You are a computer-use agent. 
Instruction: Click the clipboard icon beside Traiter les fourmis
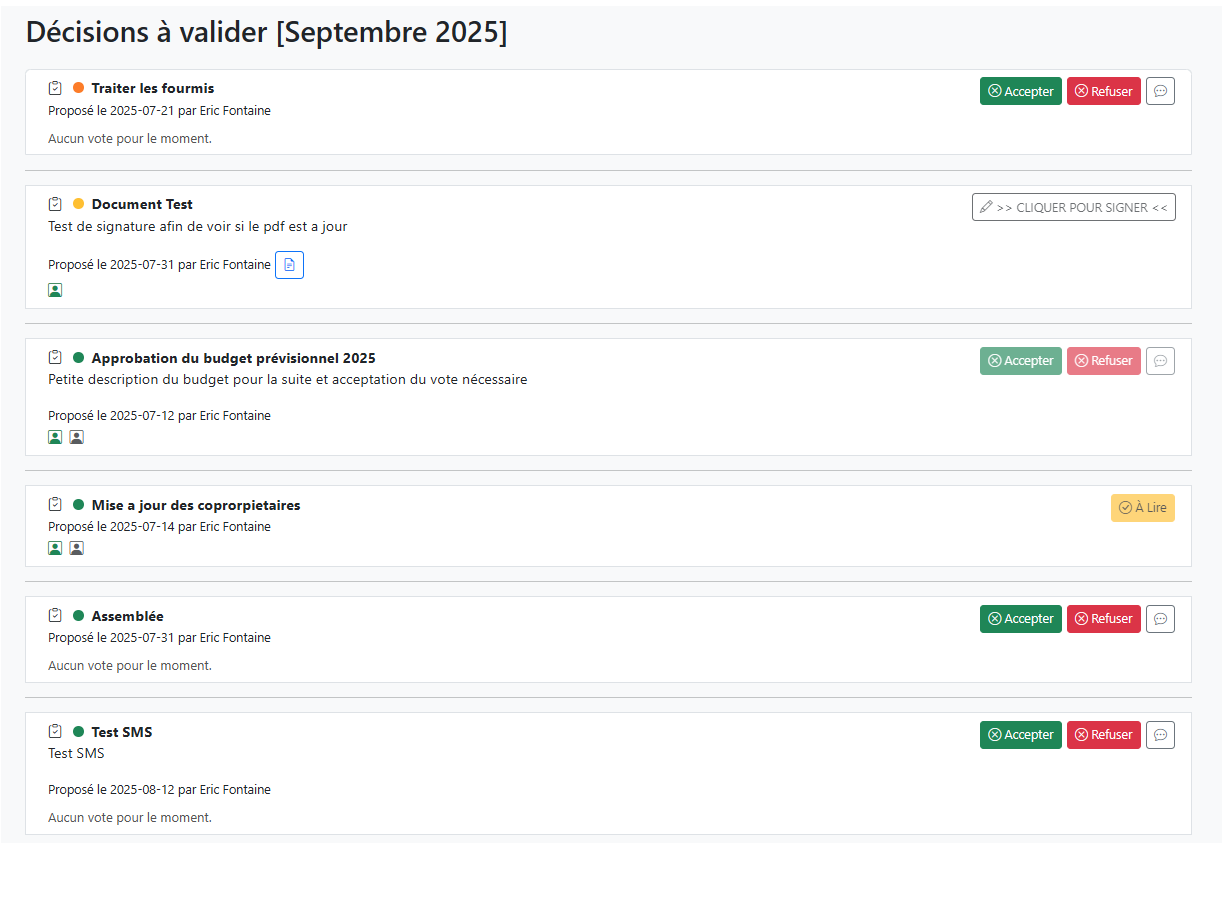tap(55, 87)
